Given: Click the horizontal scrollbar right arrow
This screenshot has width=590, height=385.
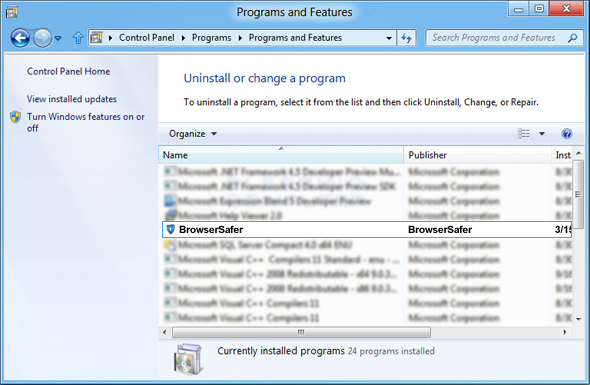Looking at the screenshot, I should click(565, 332).
